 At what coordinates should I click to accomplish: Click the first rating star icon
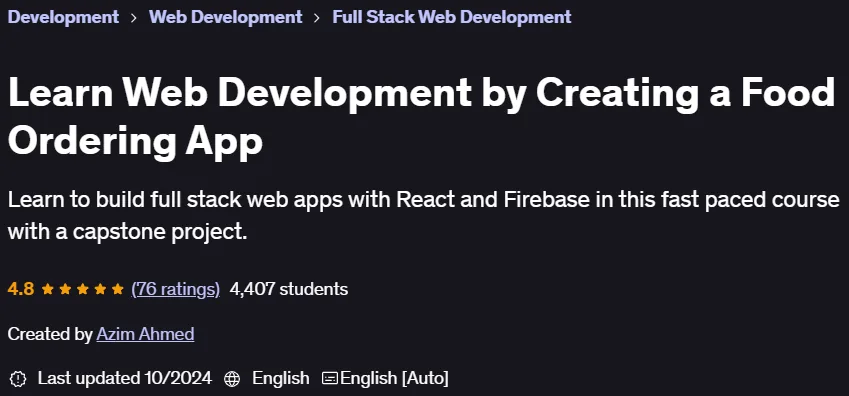pyautogui.click(x=48, y=289)
